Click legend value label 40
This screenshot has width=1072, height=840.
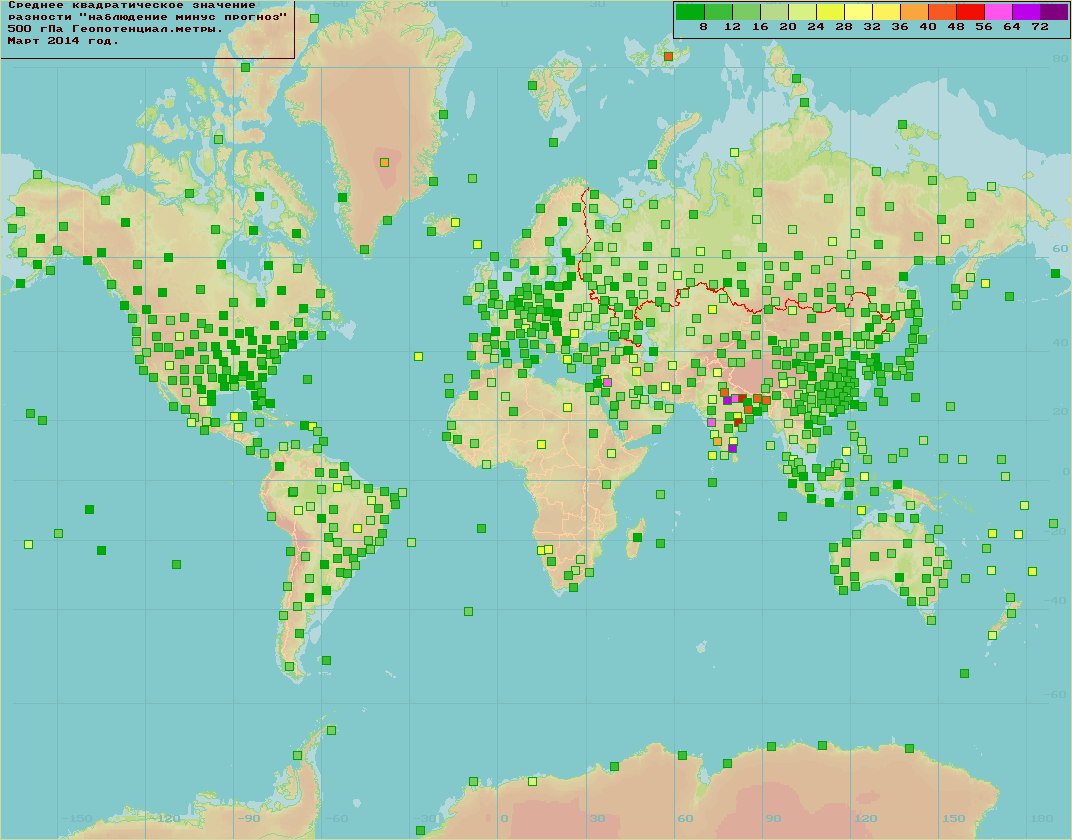coord(928,27)
